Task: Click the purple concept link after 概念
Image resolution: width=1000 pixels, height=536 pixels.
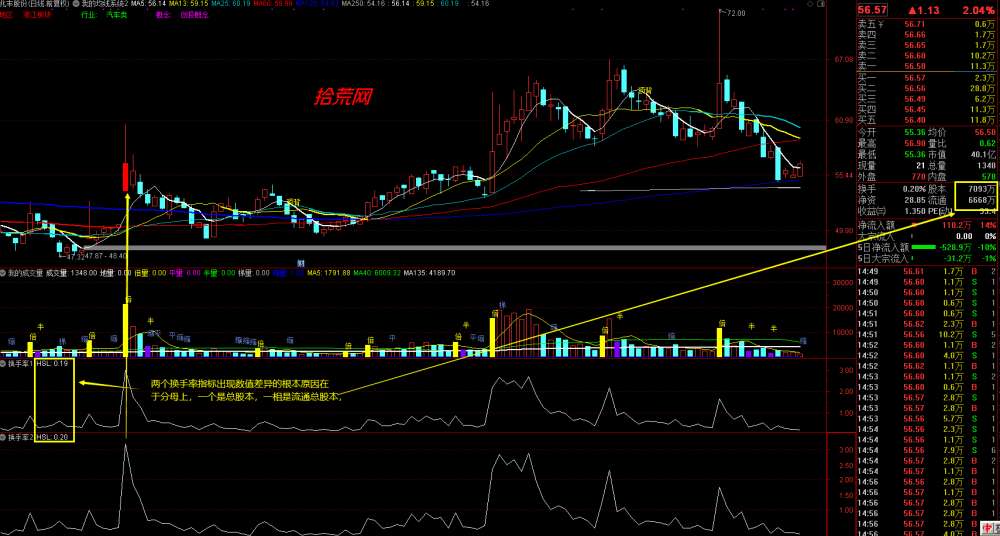Action: [x=195, y=14]
